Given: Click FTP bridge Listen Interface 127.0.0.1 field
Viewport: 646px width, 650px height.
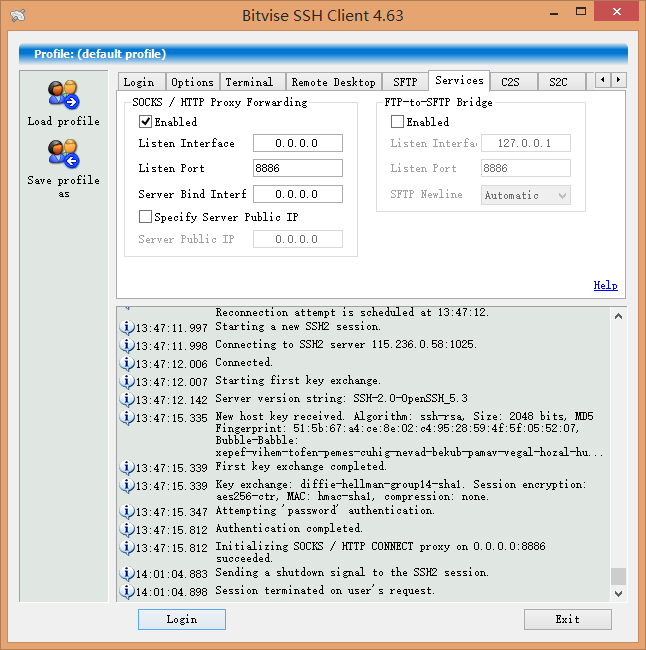Looking at the screenshot, I should pos(525,143).
